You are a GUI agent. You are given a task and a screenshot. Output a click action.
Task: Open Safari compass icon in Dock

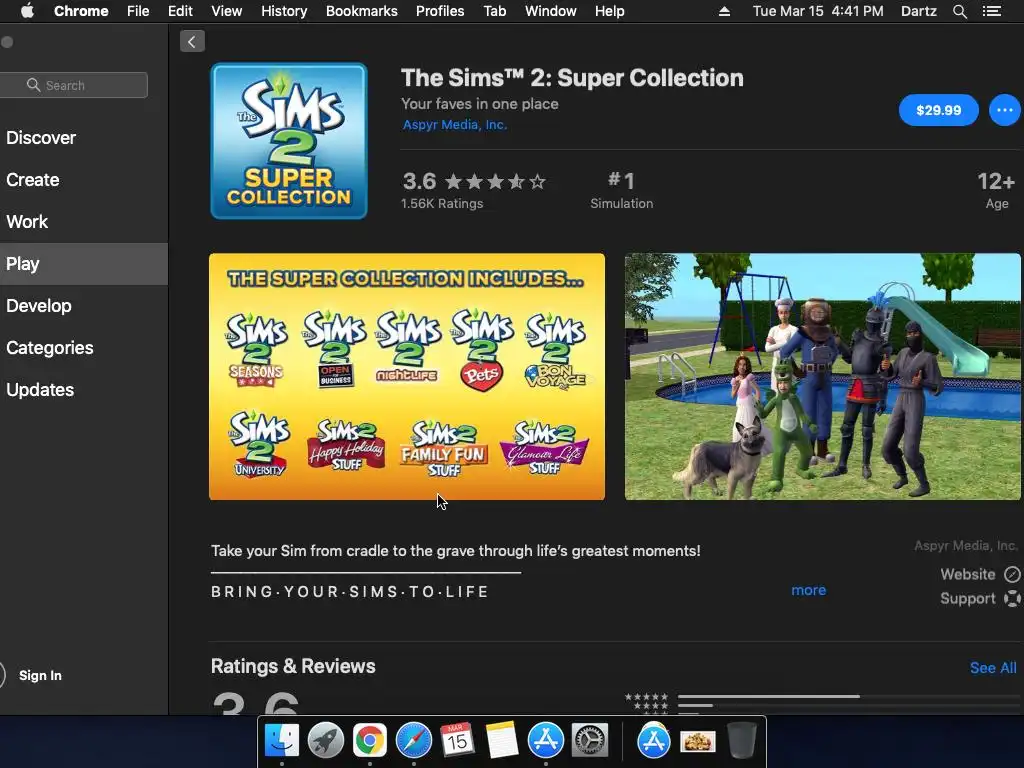(x=413, y=741)
